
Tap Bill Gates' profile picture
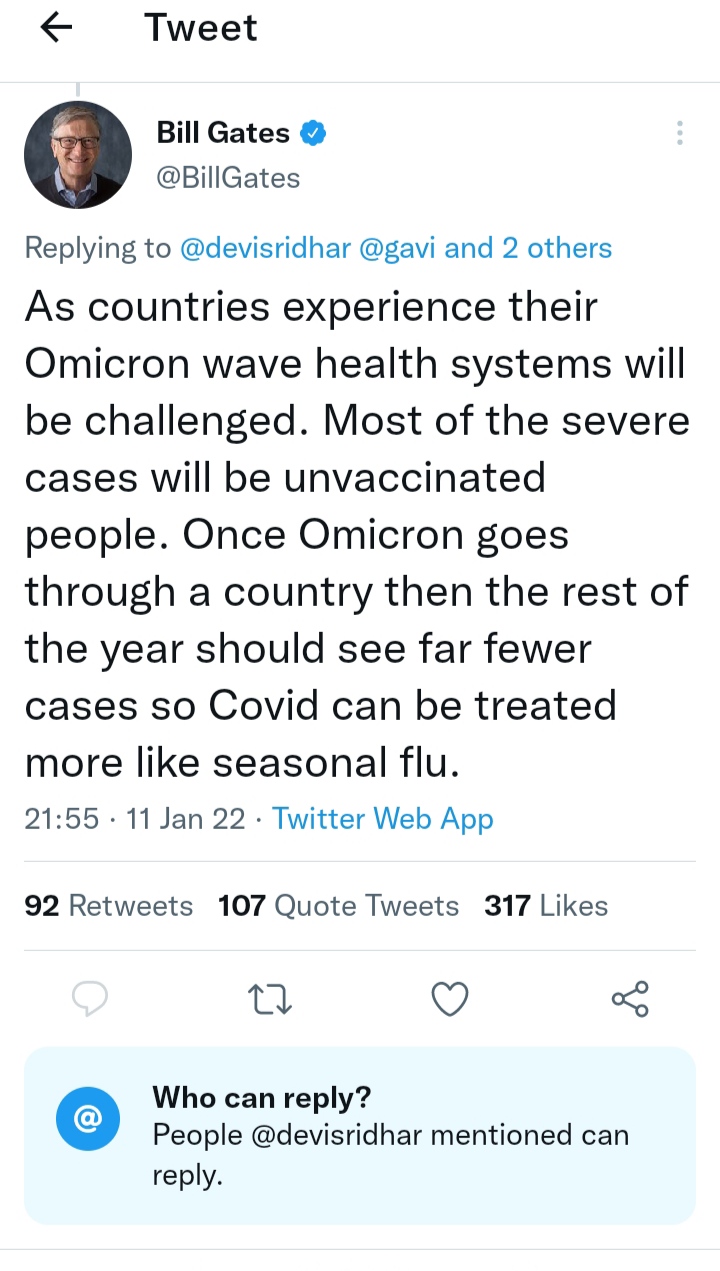(78, 155)
